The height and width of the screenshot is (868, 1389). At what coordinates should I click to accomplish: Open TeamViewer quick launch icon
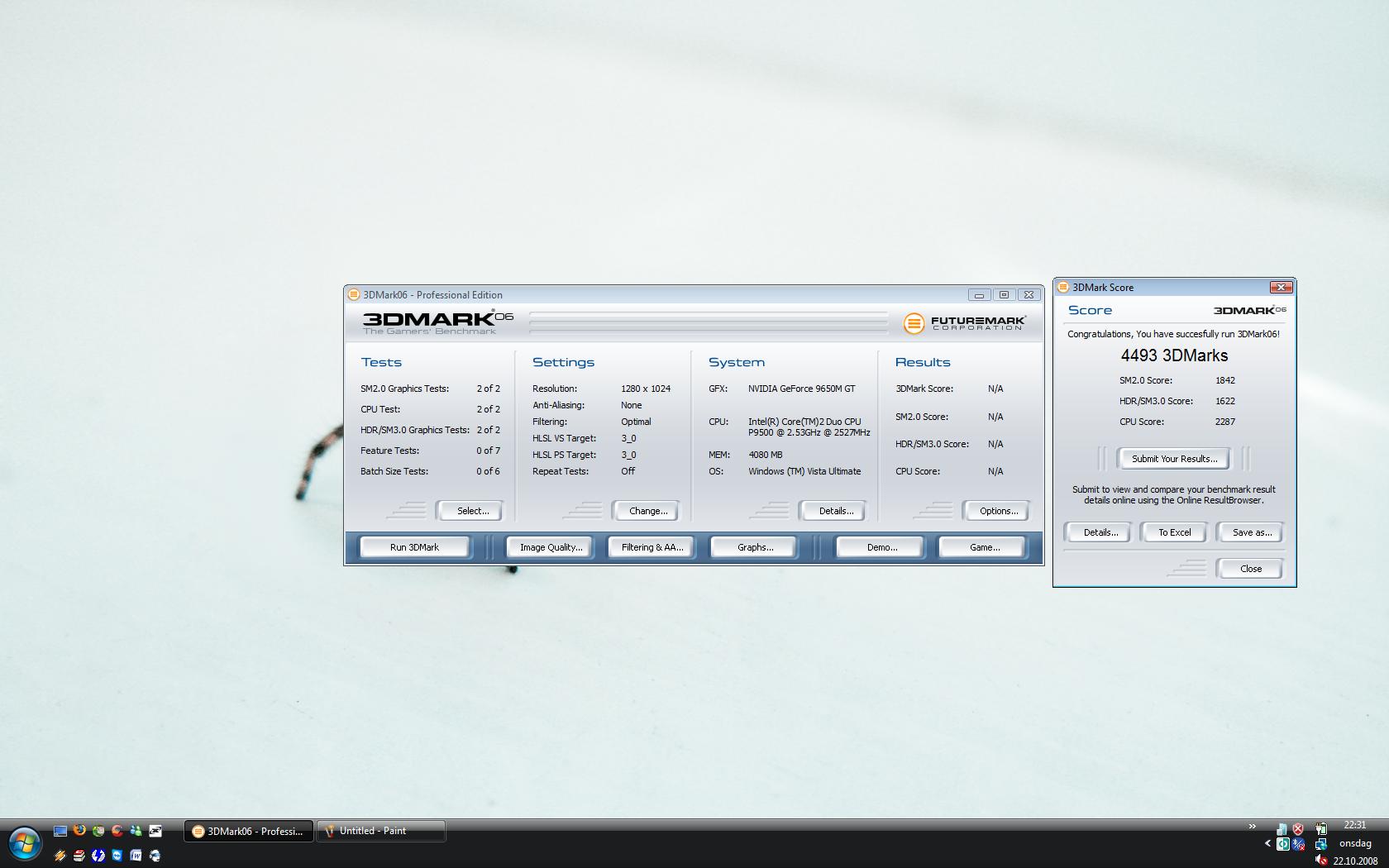117,856
